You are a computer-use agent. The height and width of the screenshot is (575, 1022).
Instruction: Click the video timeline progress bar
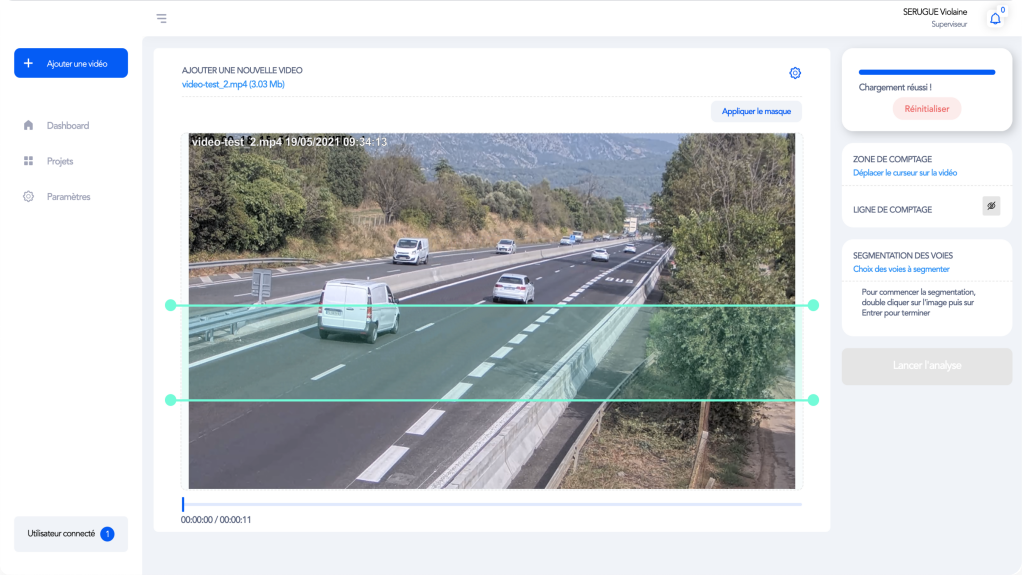coord(491,504)
